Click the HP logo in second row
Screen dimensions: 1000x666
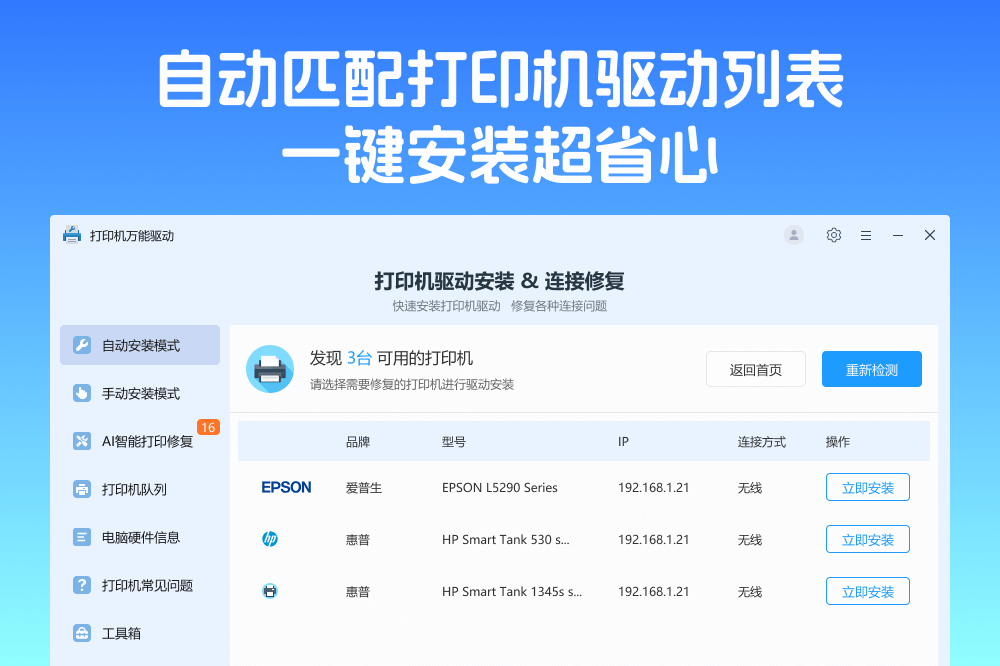[270, 539]
